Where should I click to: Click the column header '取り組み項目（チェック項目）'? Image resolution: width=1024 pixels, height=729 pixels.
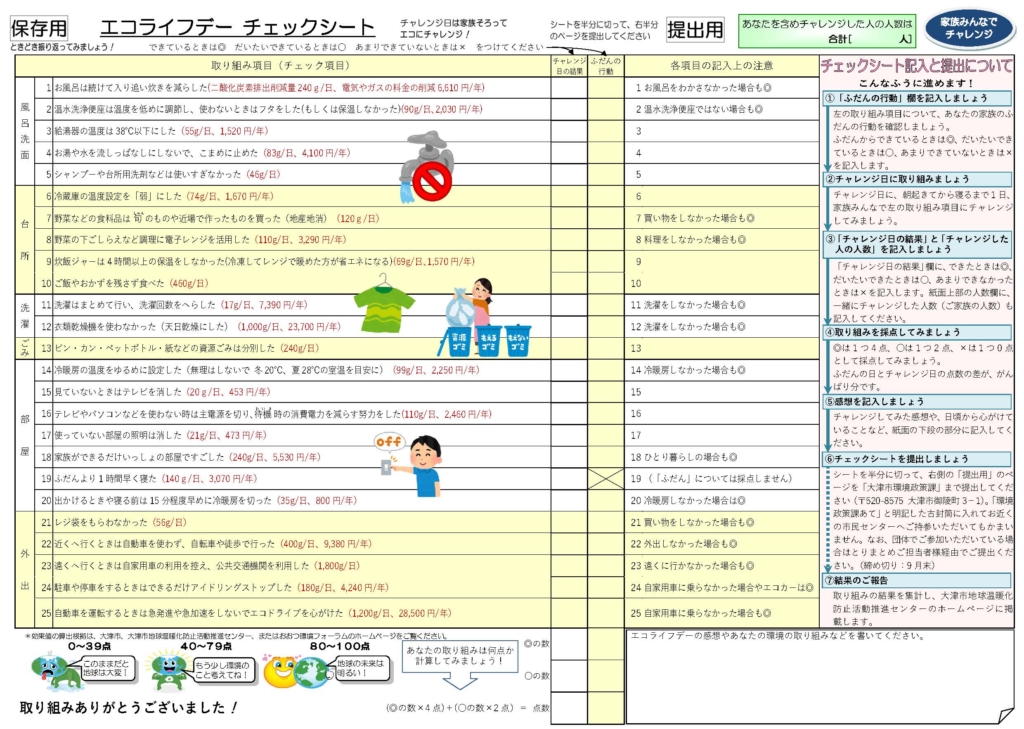point(281,65)
